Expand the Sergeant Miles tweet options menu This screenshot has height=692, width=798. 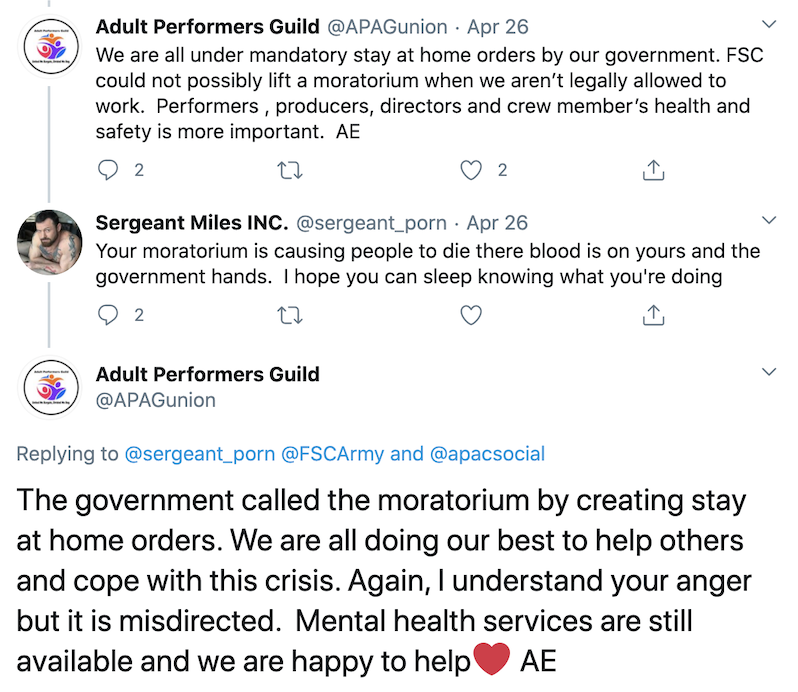coord(769,221)
